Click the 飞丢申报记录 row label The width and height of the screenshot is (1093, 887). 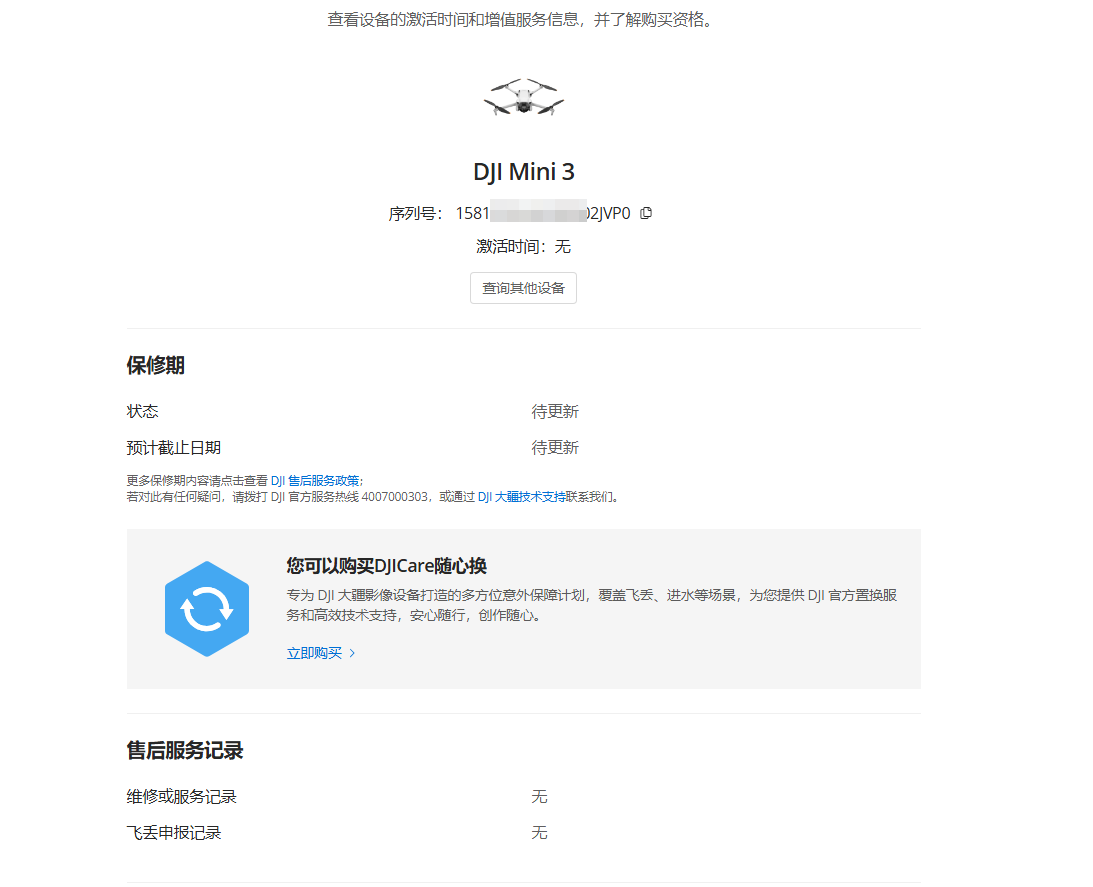coord(174,833)
